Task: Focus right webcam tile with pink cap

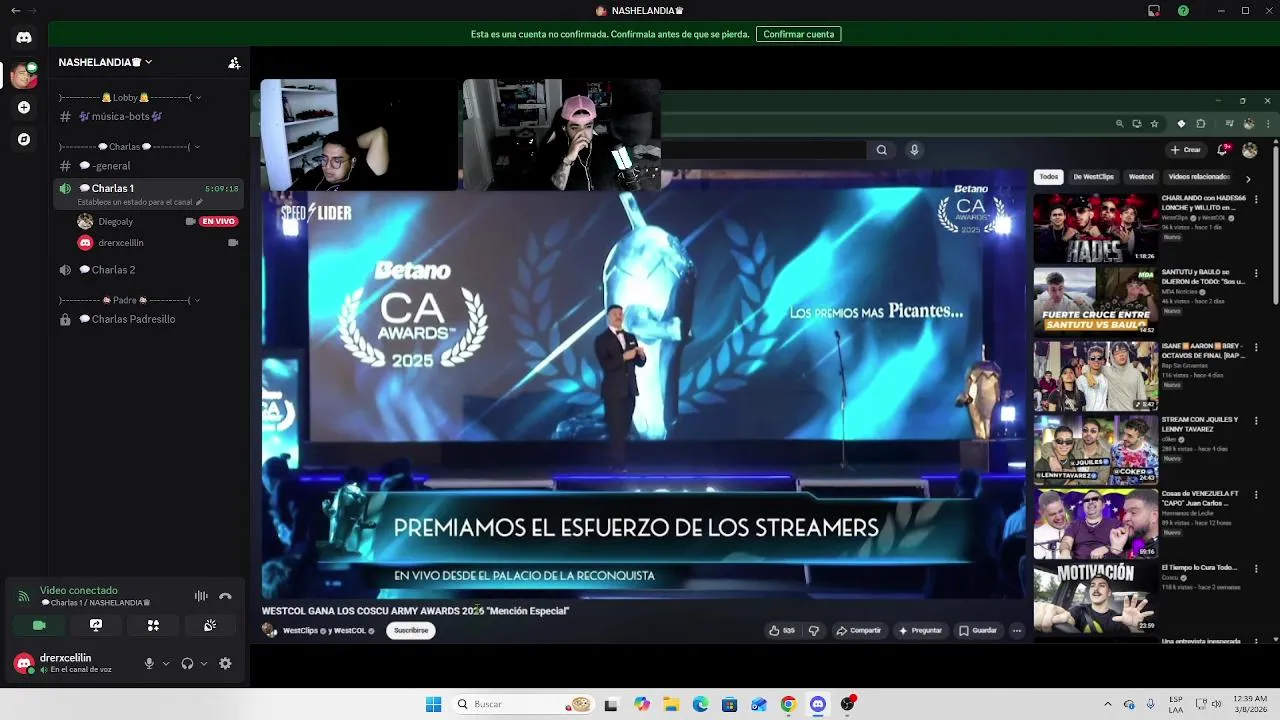Action: point(561,135)
